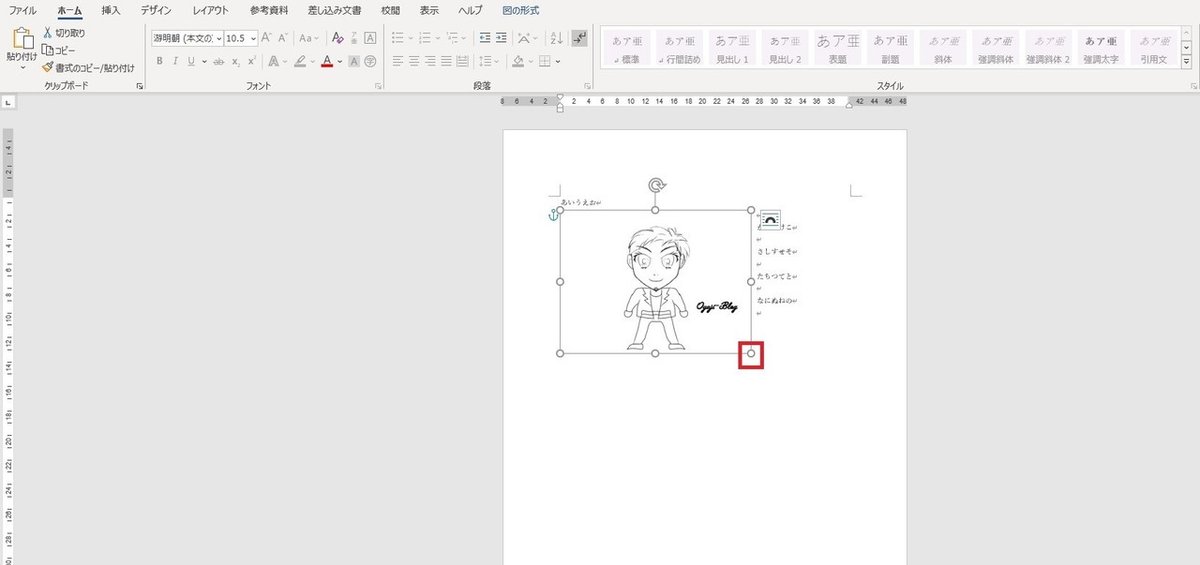This screenshot has width=1200, height=565.
Task: Apply the 表題 style
Action: 838,48
